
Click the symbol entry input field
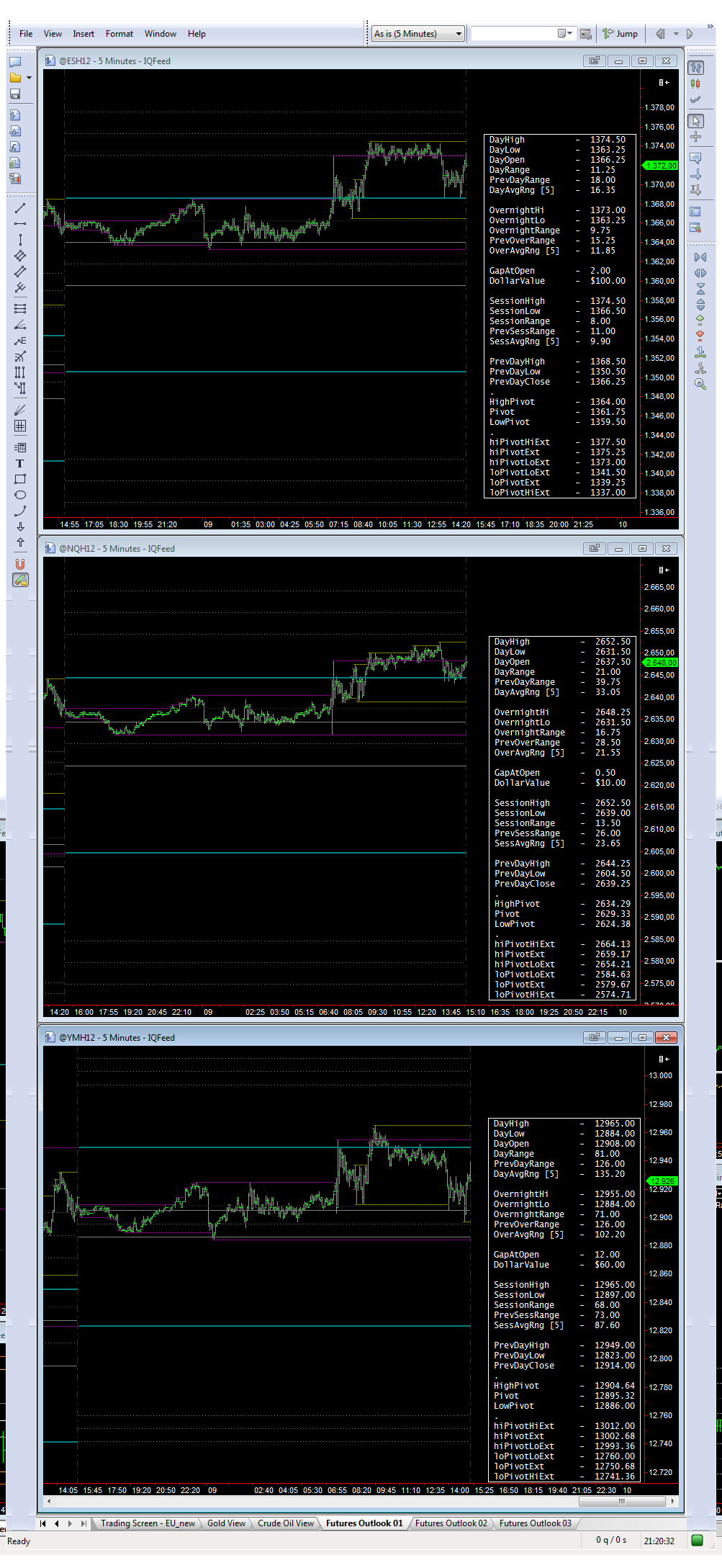click(x=514, y=33)
